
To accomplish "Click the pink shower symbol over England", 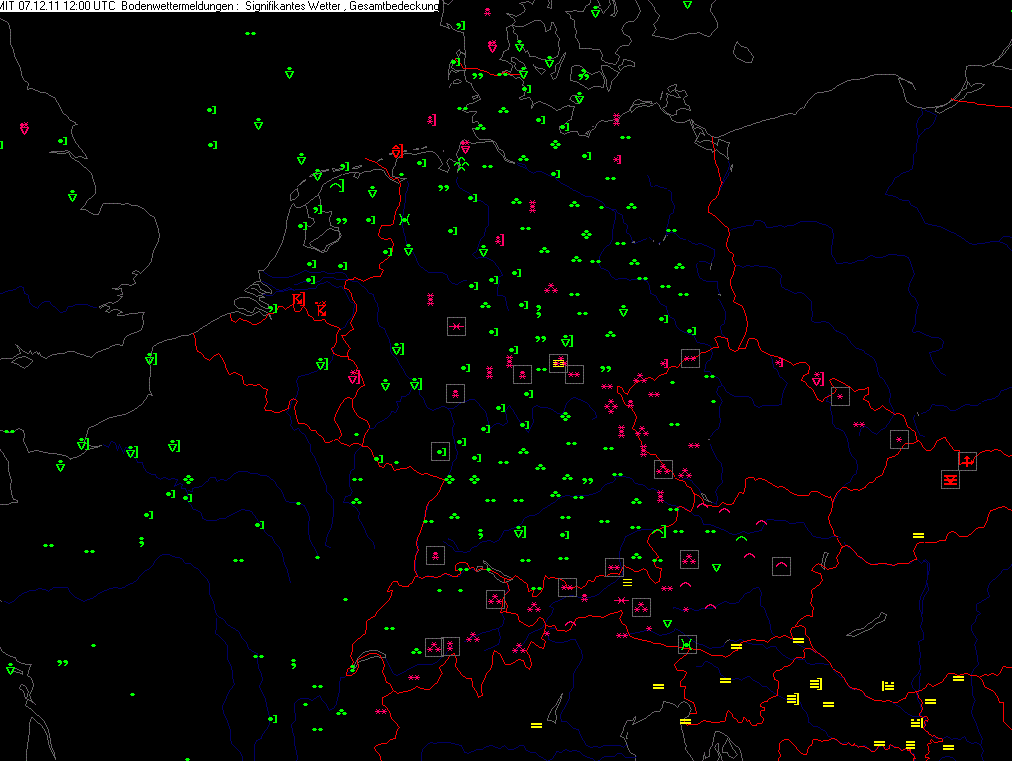I will [24, 128].
